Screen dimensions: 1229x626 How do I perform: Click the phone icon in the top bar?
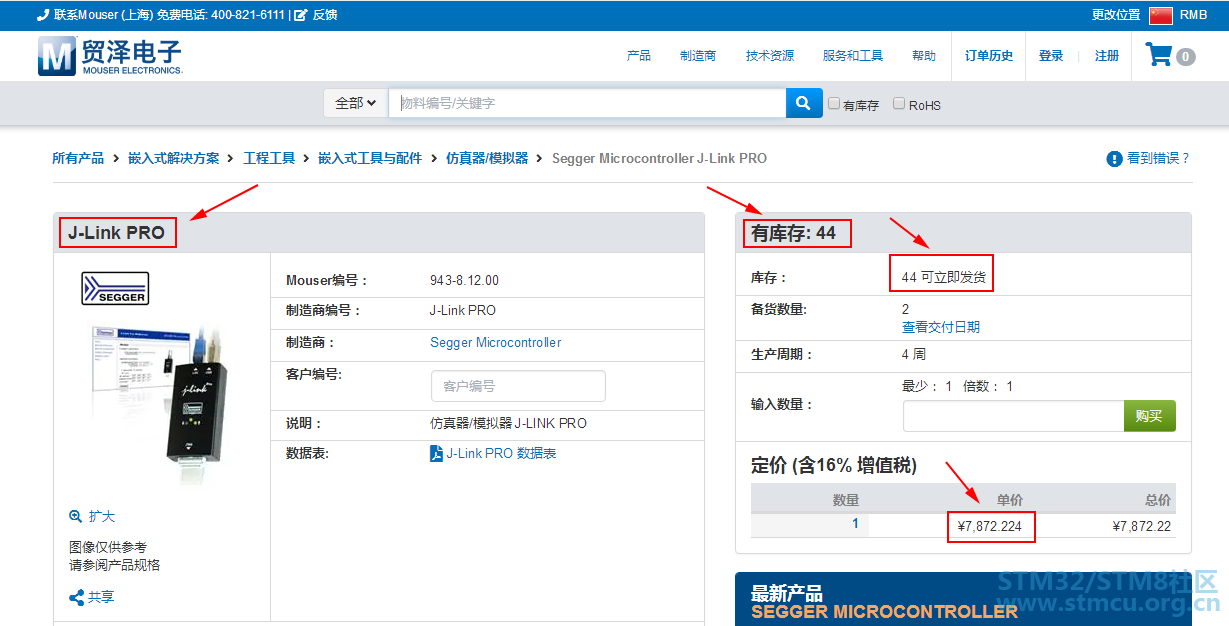[43, 15]
